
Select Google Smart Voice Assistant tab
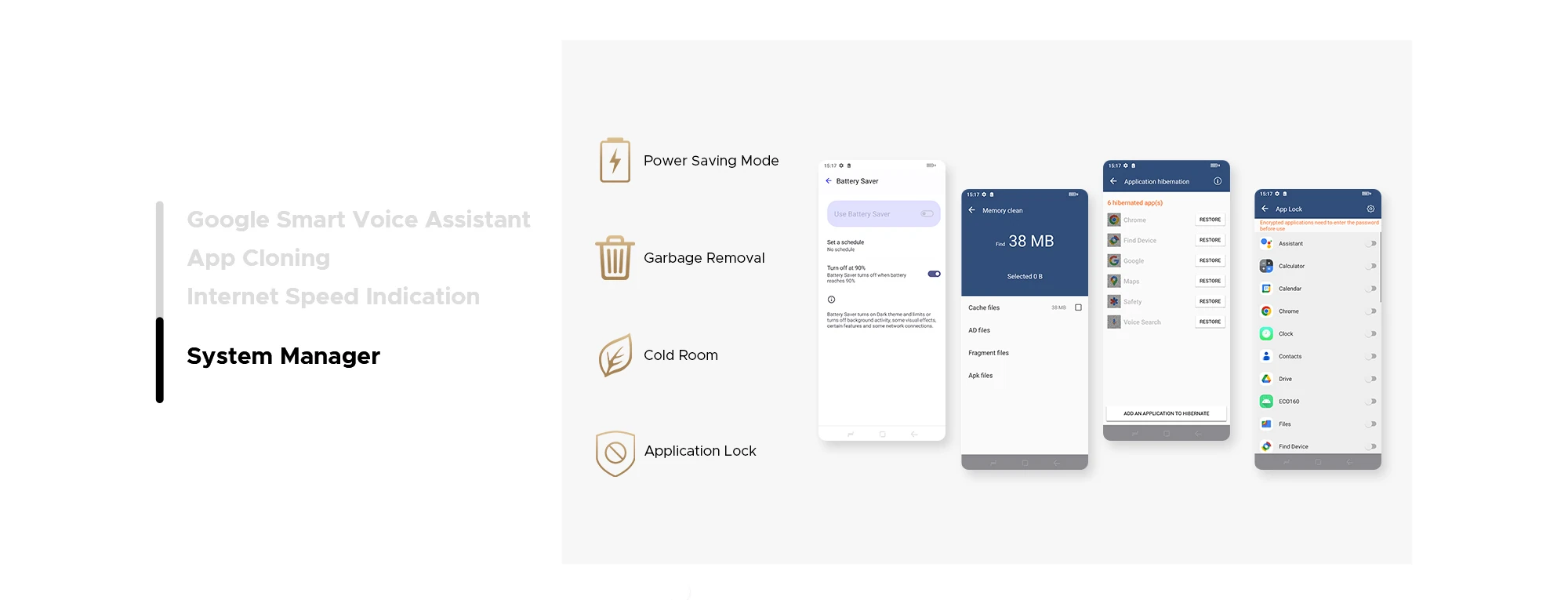click(358, 220)
